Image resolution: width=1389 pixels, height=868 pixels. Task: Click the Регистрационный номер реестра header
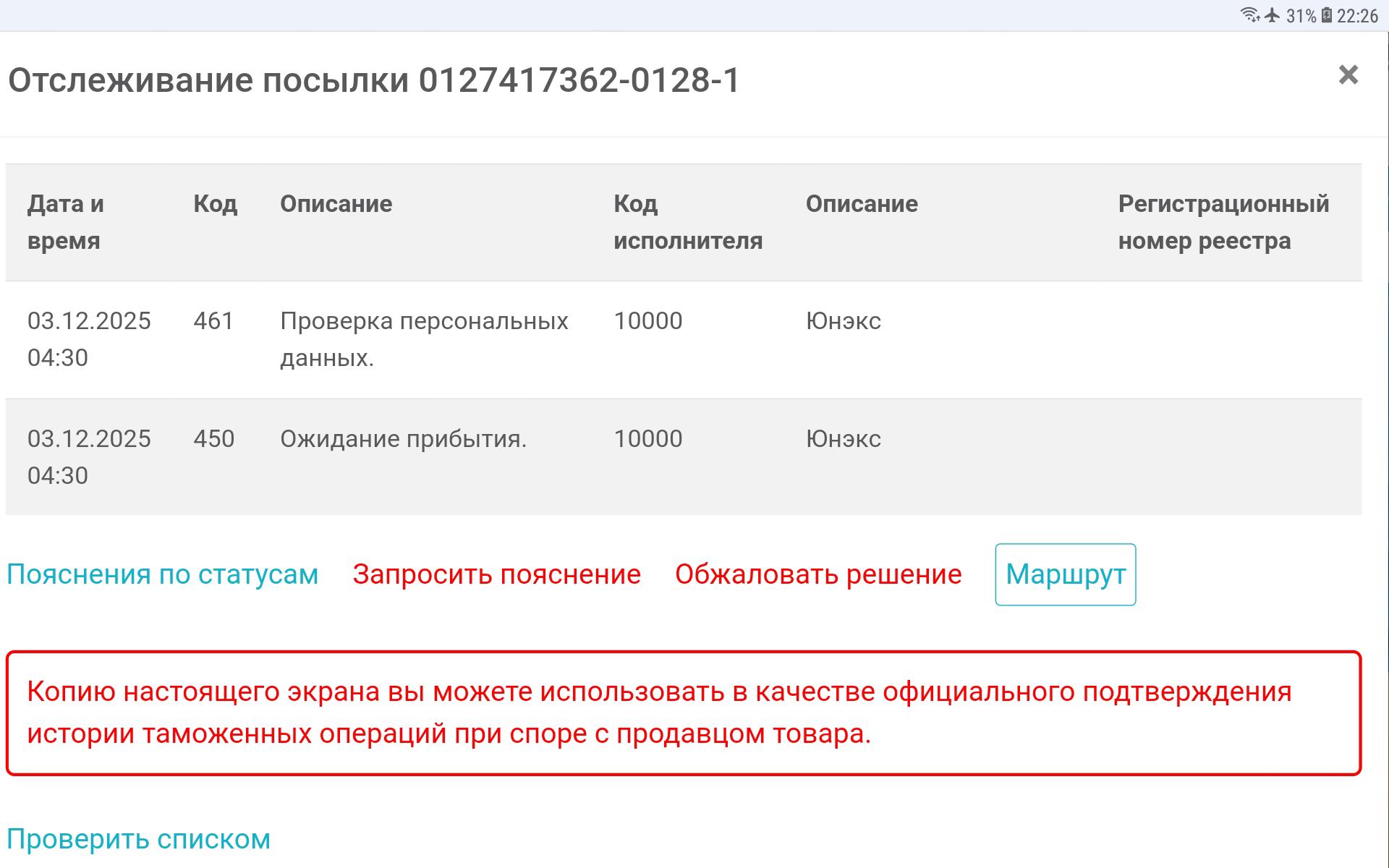point(1223,222)
